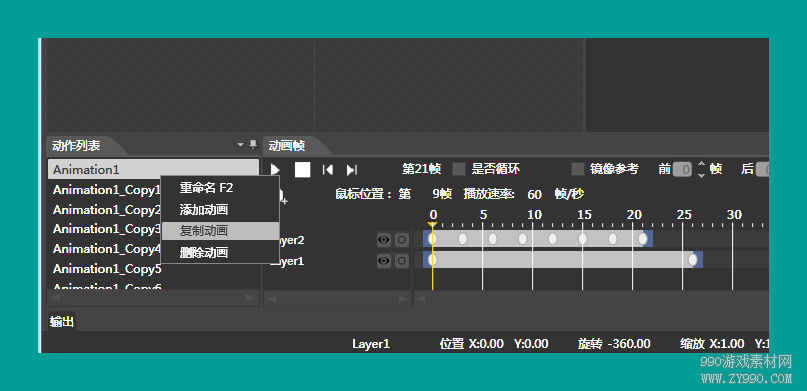Pin the 动作列表 panel with pushpin icon
This screenshot has width=807, height=391.
(253, 145)
